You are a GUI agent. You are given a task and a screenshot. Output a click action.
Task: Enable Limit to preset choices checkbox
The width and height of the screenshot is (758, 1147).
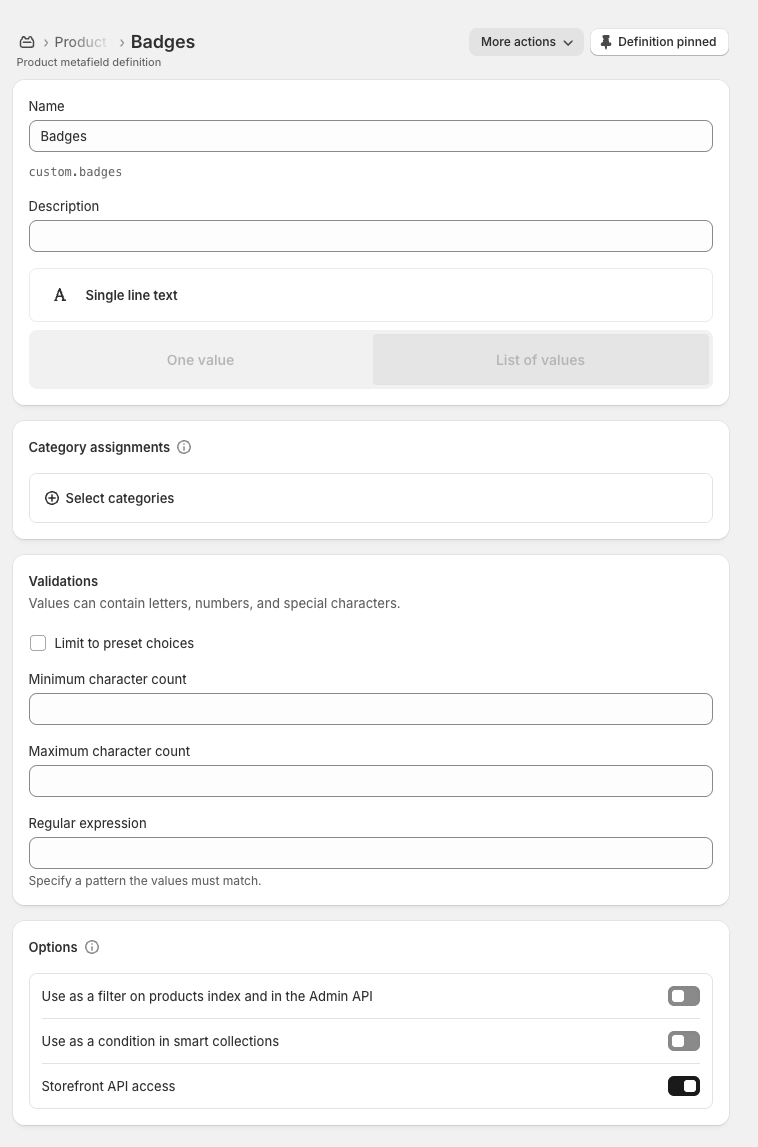pyautogui.click(x=38, y=643)
